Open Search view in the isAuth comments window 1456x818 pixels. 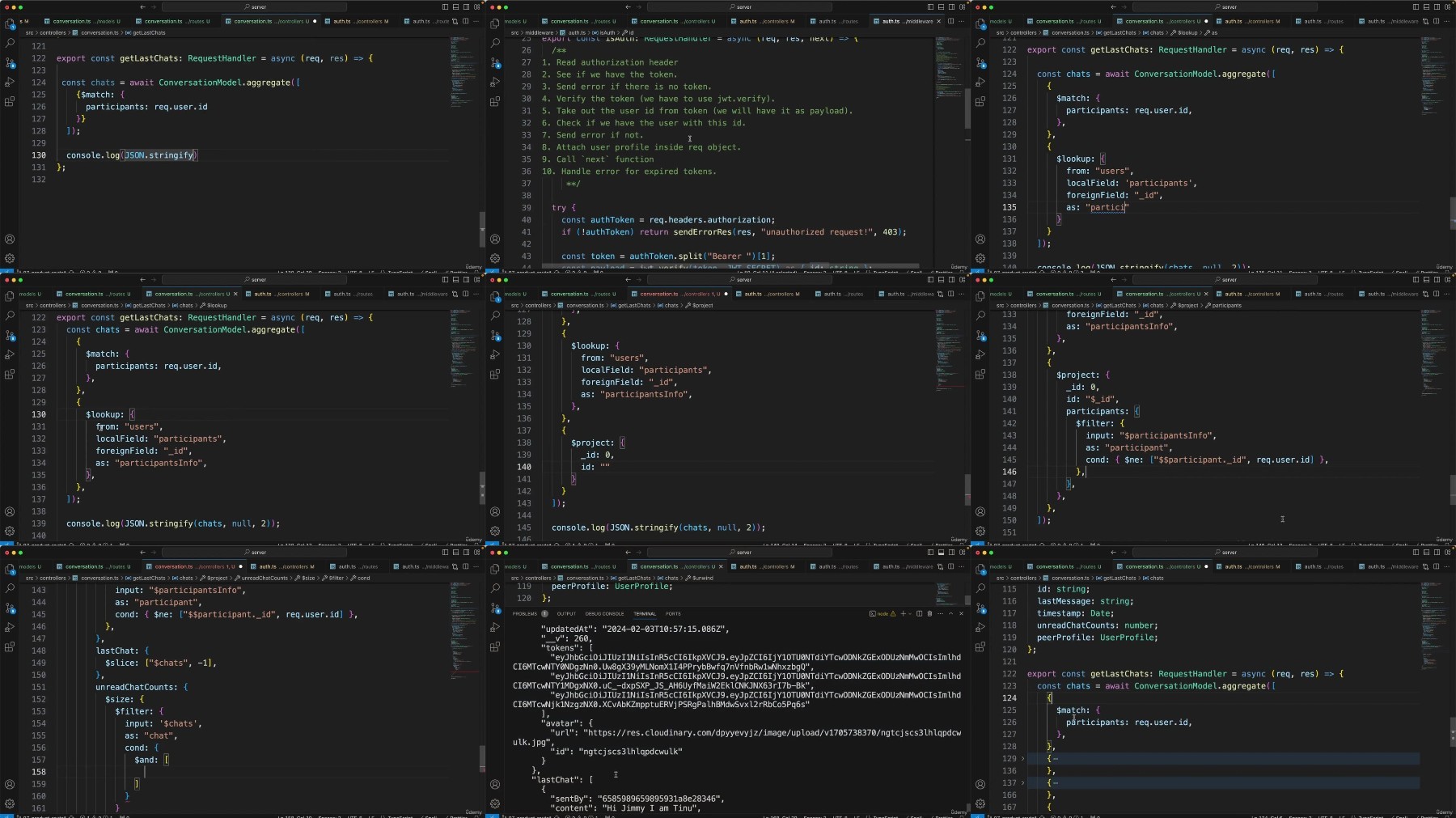point(495,43)
